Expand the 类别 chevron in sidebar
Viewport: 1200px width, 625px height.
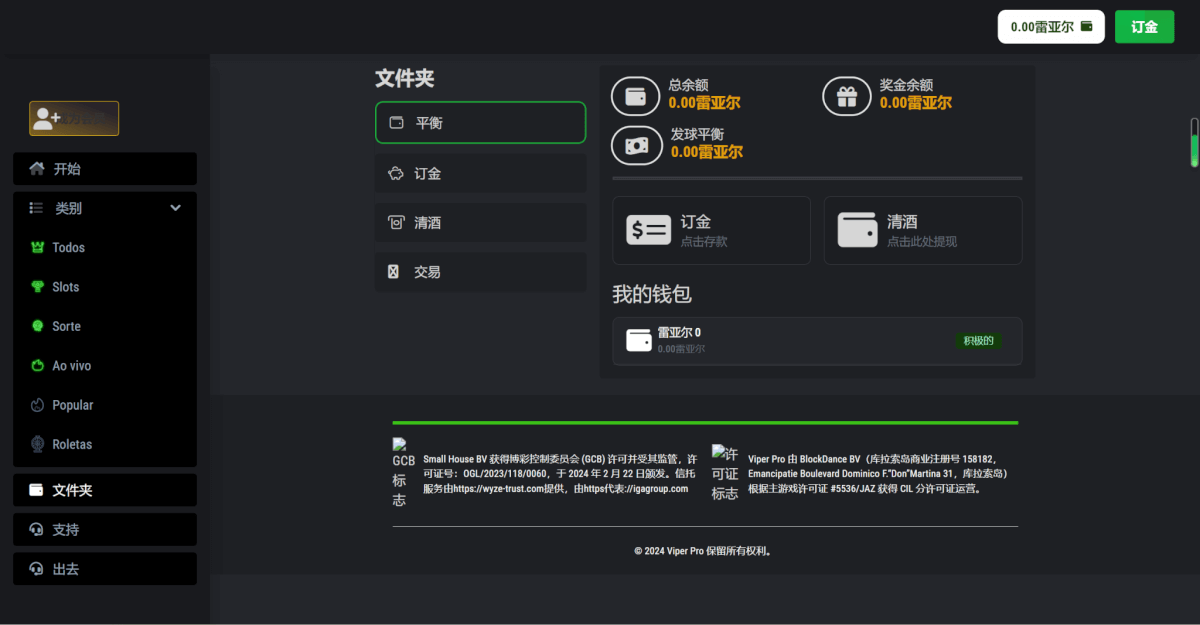click(175, 208)
